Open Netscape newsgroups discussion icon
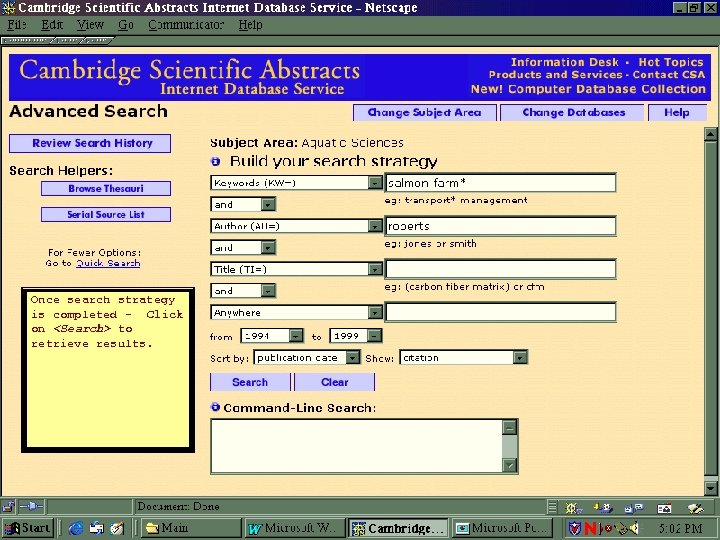 pyautogui.click(x=634, y=508)
